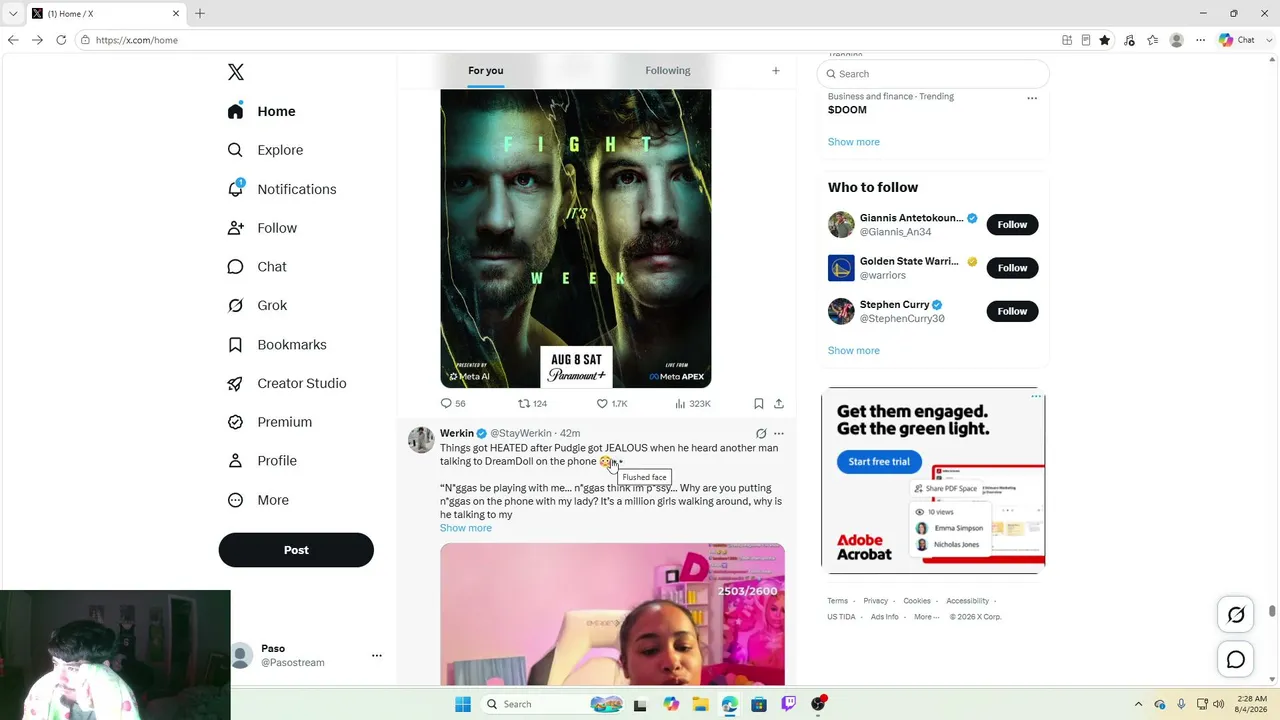Open account menu for Paso
Viewport: 1280px width, 720px height.
pos(377,656)
